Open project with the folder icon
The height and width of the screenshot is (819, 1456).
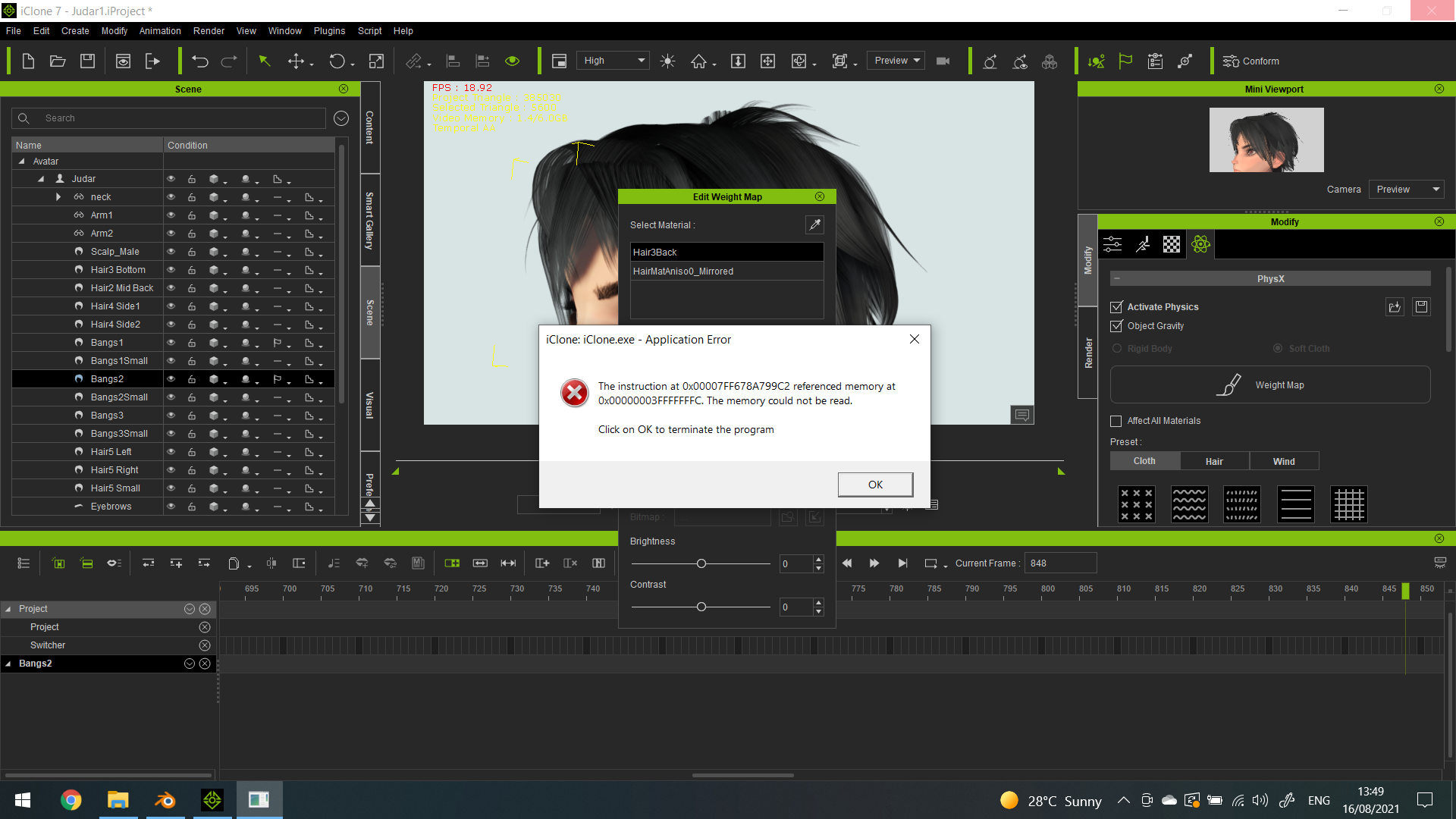coord(58,61)
